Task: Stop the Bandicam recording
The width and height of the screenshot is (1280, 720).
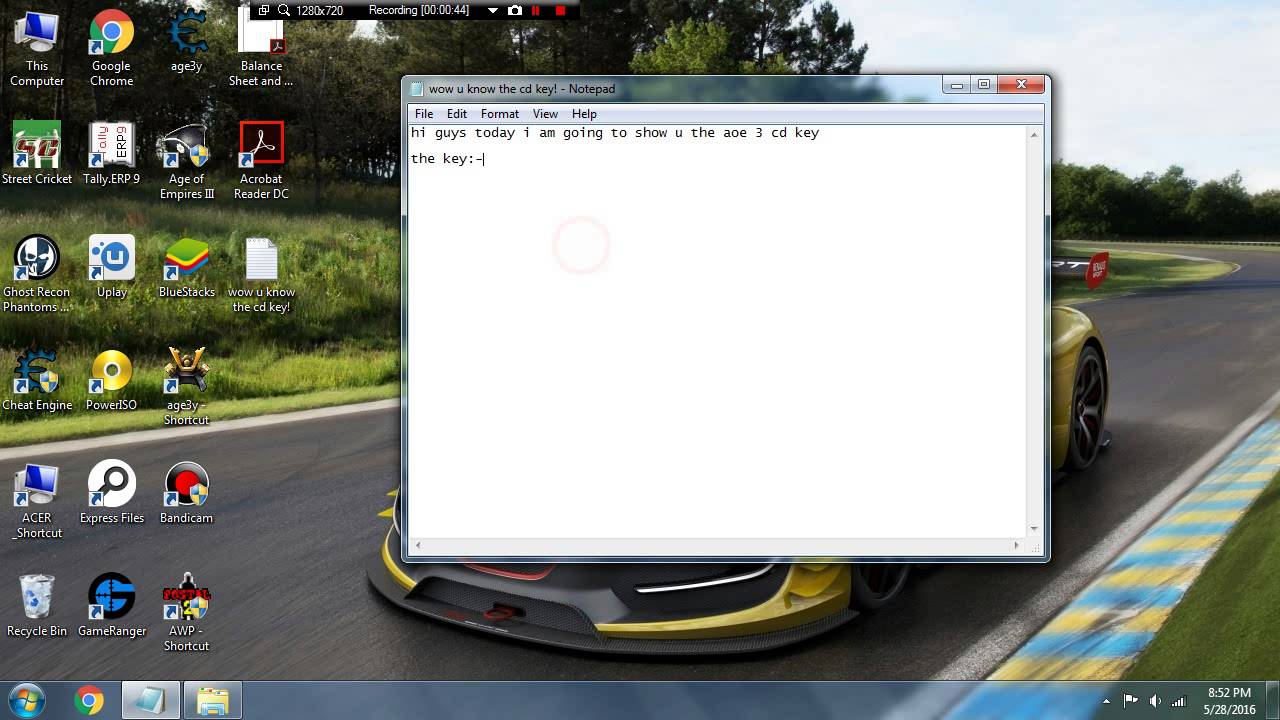Action: tap(560, 10)
